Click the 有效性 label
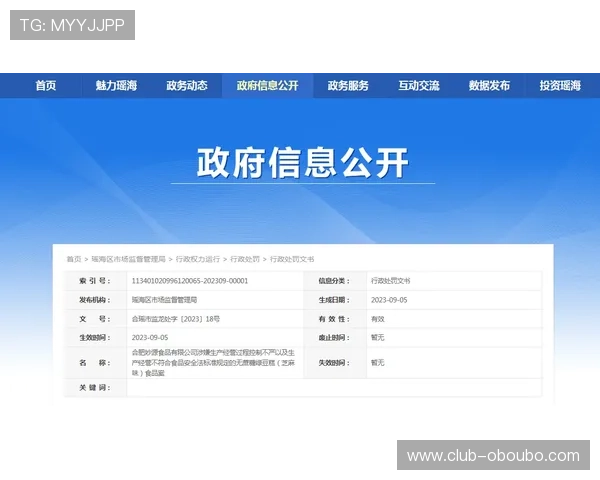This screenshot has height=480, width=600. tap(334, 319)
